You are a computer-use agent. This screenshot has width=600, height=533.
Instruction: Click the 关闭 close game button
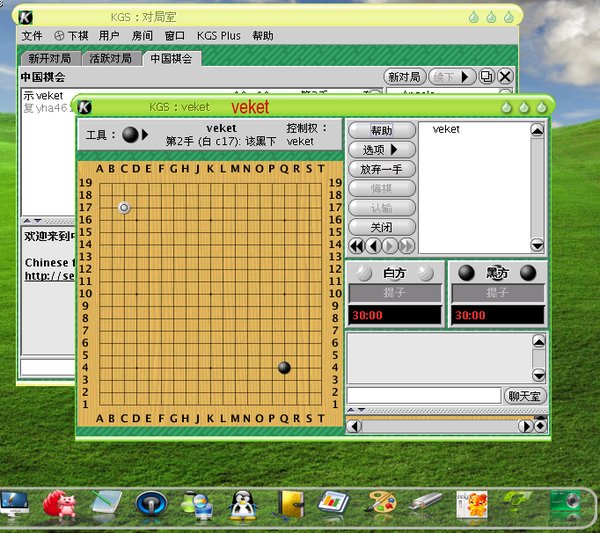point(382,227)
